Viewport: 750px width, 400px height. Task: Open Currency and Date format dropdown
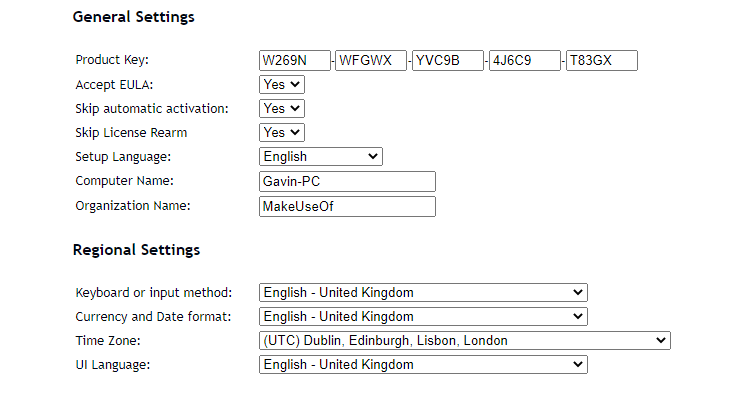click(422, 317)
